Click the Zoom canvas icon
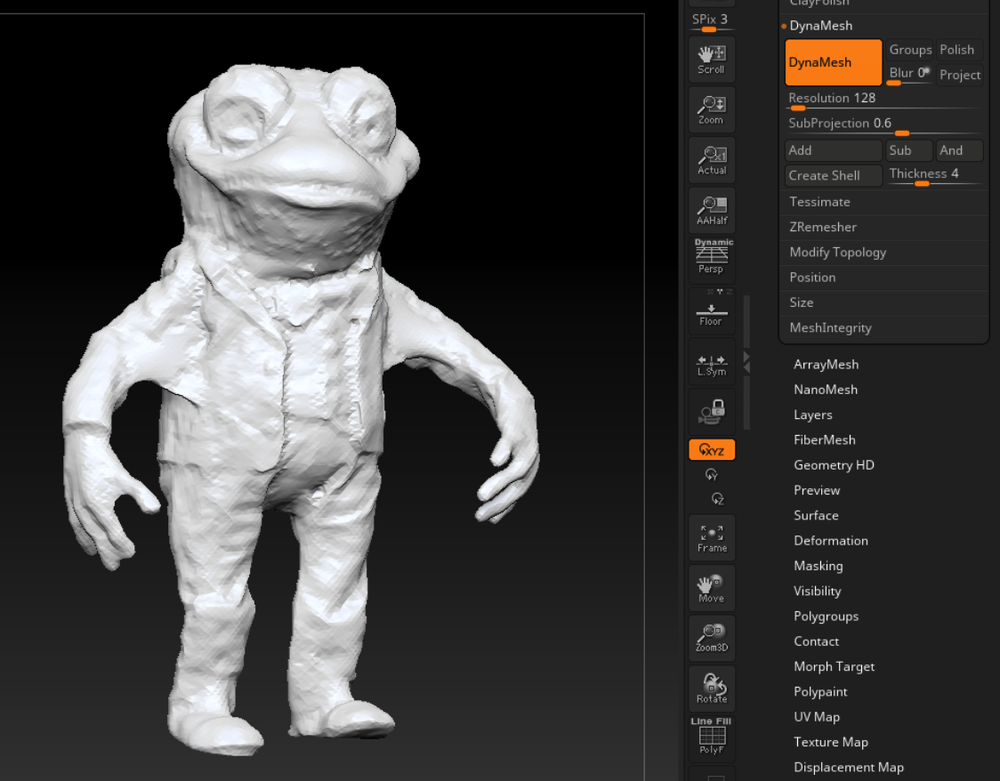The image size is (1000, 781). tap(712, 110)
